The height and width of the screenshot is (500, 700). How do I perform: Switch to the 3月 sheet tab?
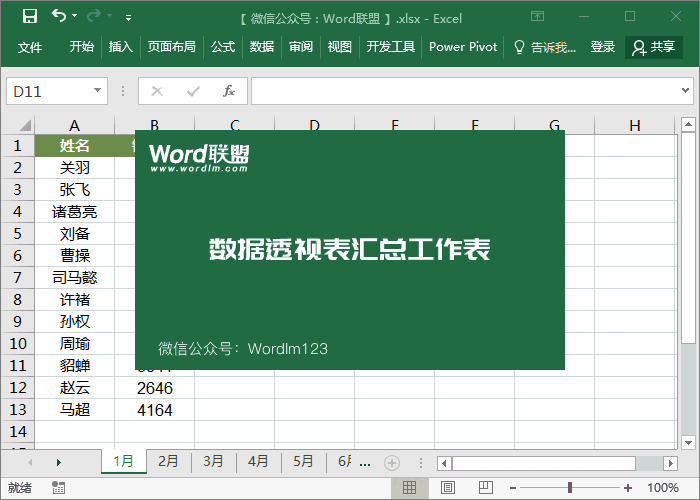coord(213,461)
